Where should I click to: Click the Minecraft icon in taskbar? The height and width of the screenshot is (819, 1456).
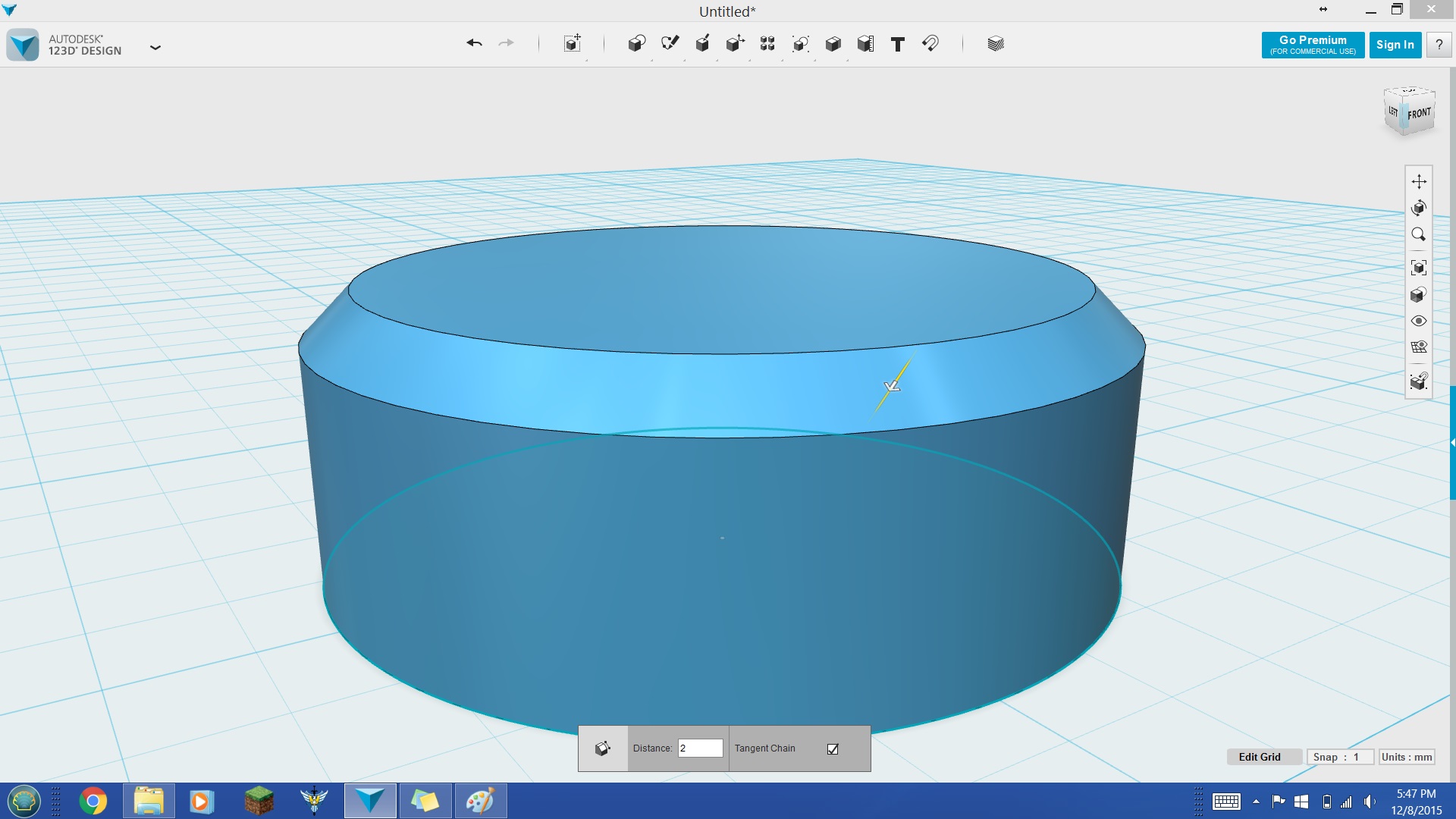(x=258, y=799)
